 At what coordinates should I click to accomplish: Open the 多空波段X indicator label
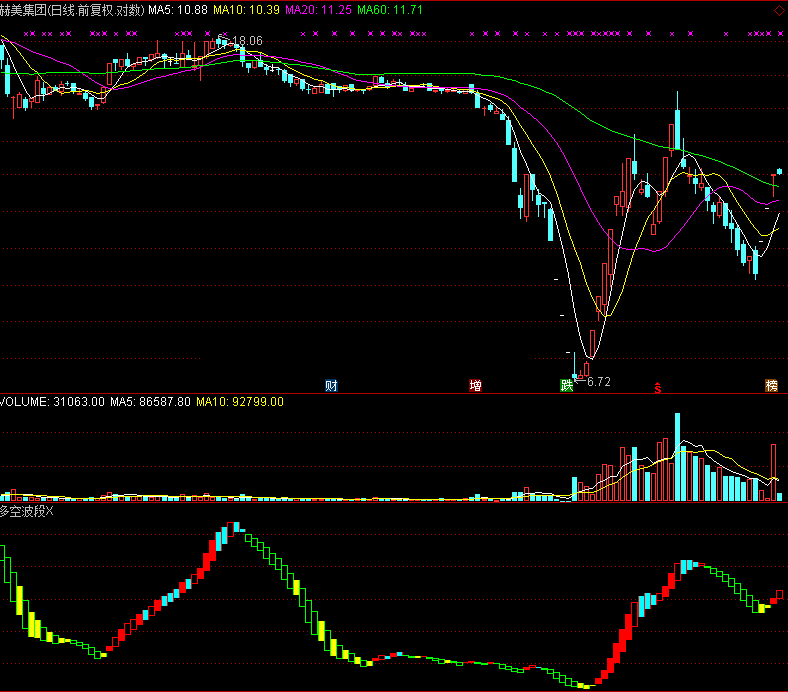pyautogui.click(x=28, y=510)
